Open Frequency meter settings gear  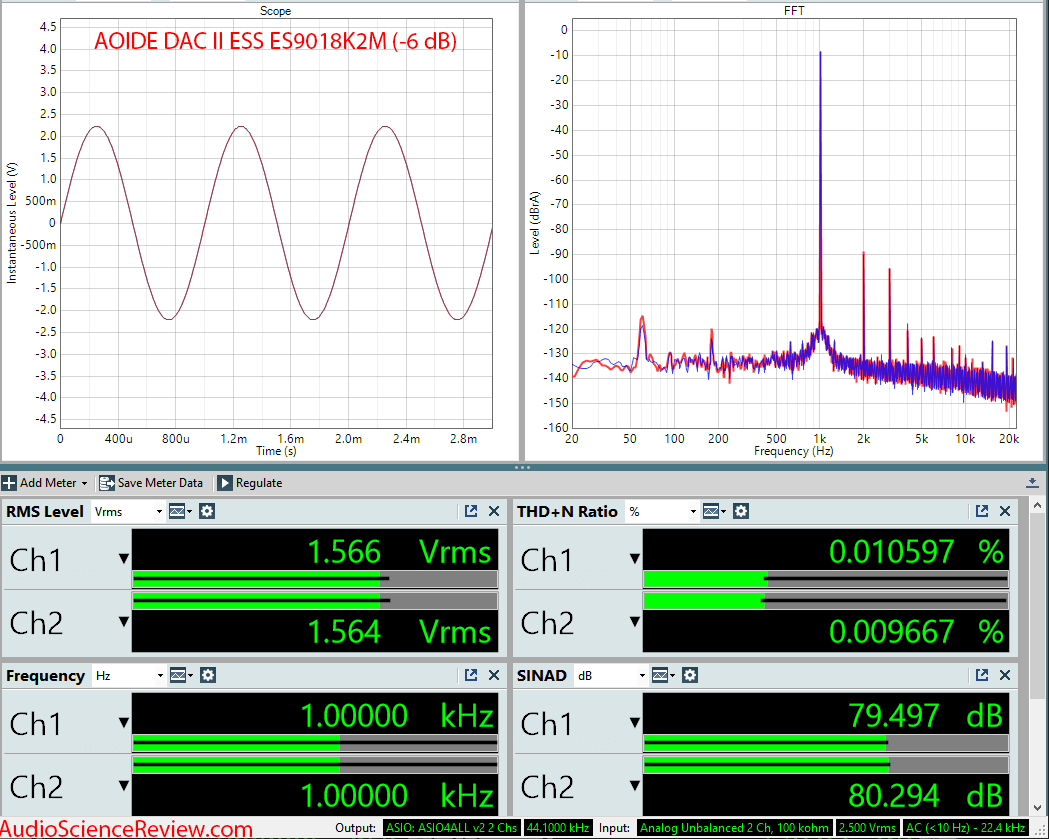click(x=208, y=676)
